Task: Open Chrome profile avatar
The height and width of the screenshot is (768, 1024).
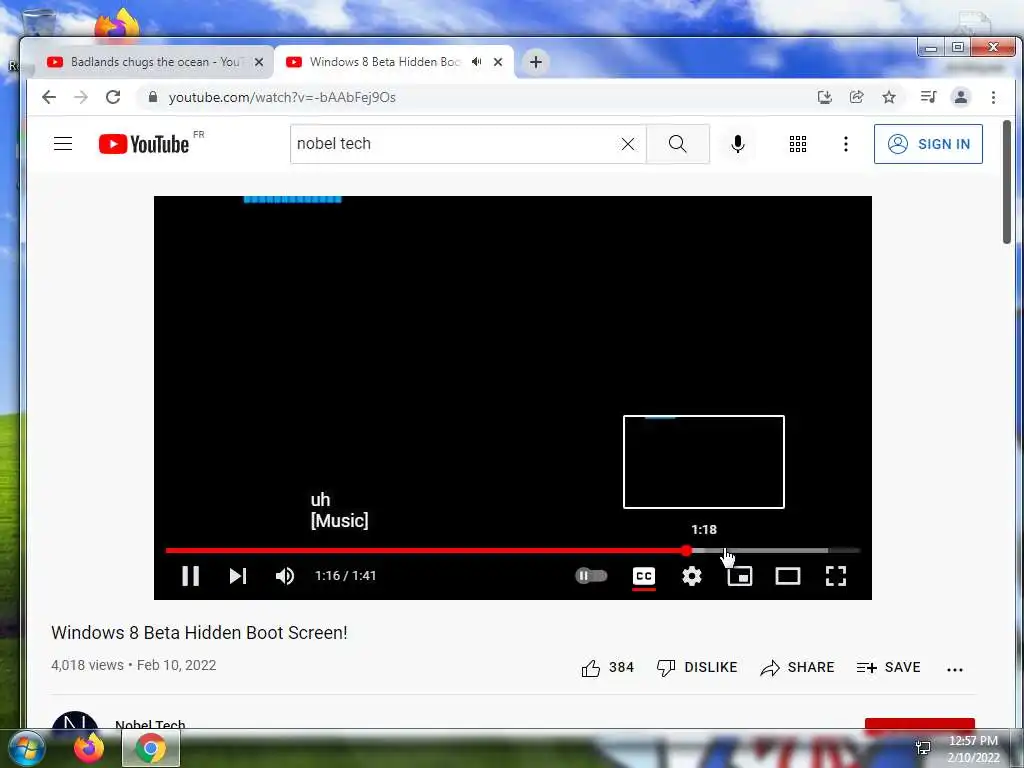Action: coord(961,97)
